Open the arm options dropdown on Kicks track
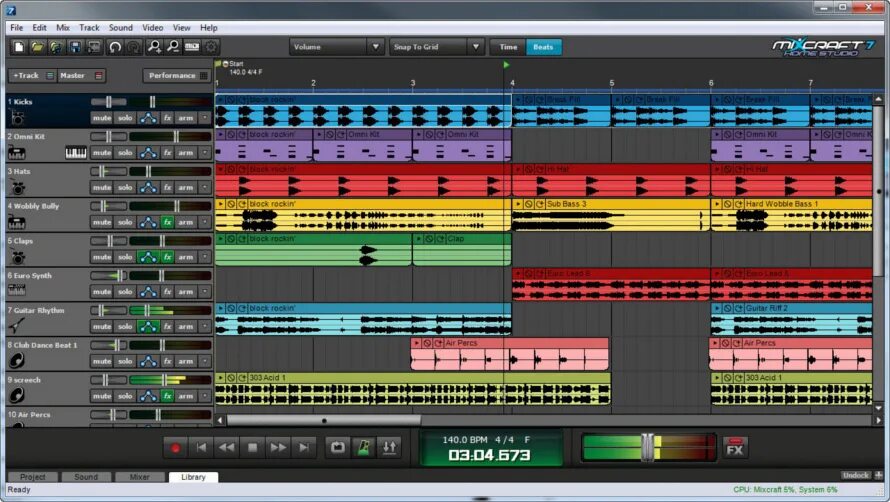This screenshot has width=890, height=502. coord(205,118)
